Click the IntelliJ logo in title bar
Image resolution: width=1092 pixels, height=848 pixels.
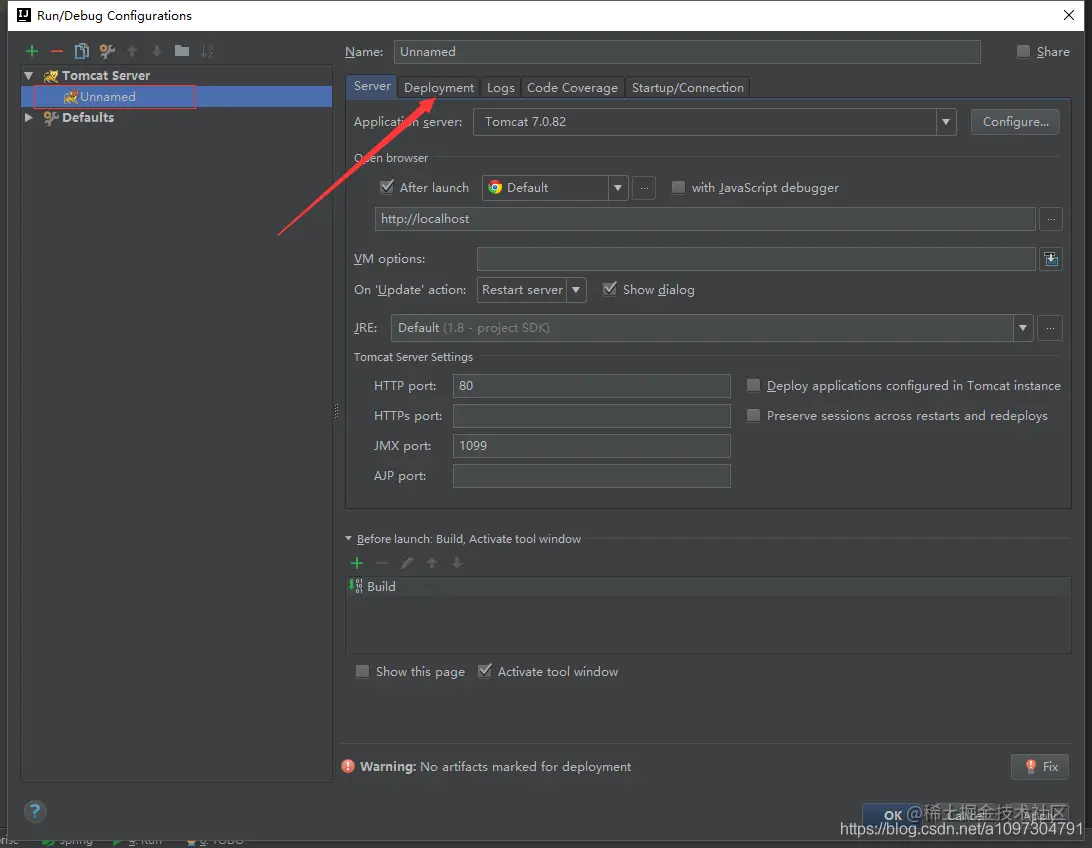24,15
